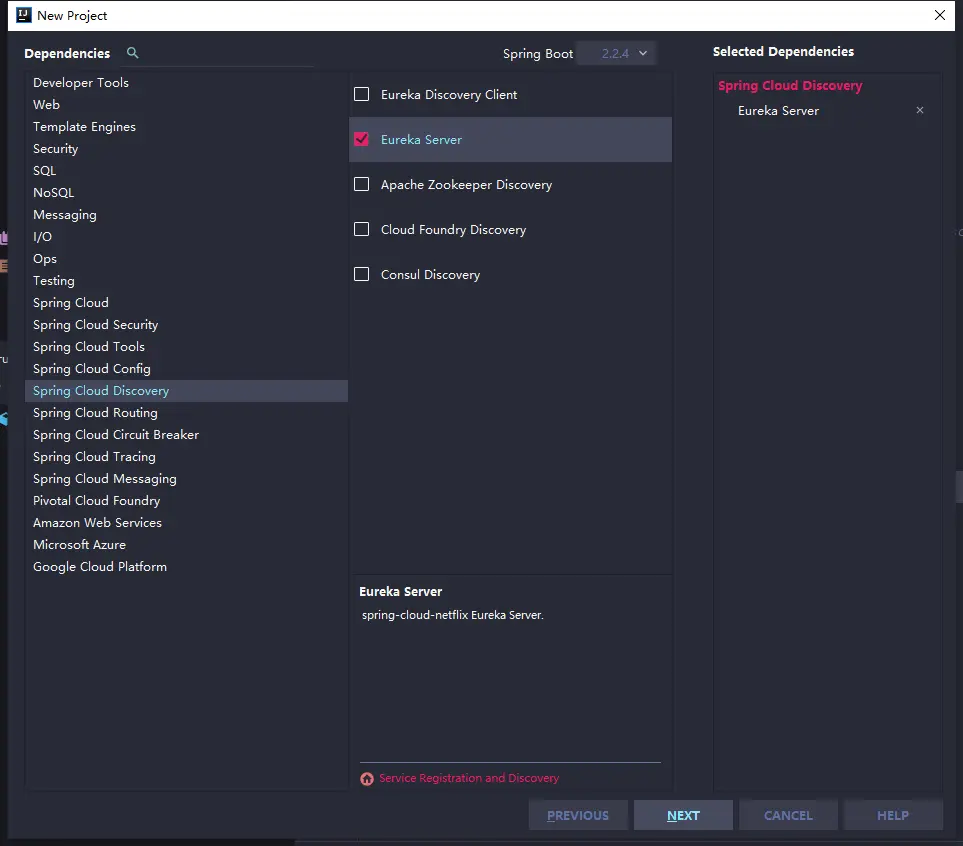Viewport: 963px width, 846px height.
Task: Open HELP for this dialog
Action: (893, 815)
